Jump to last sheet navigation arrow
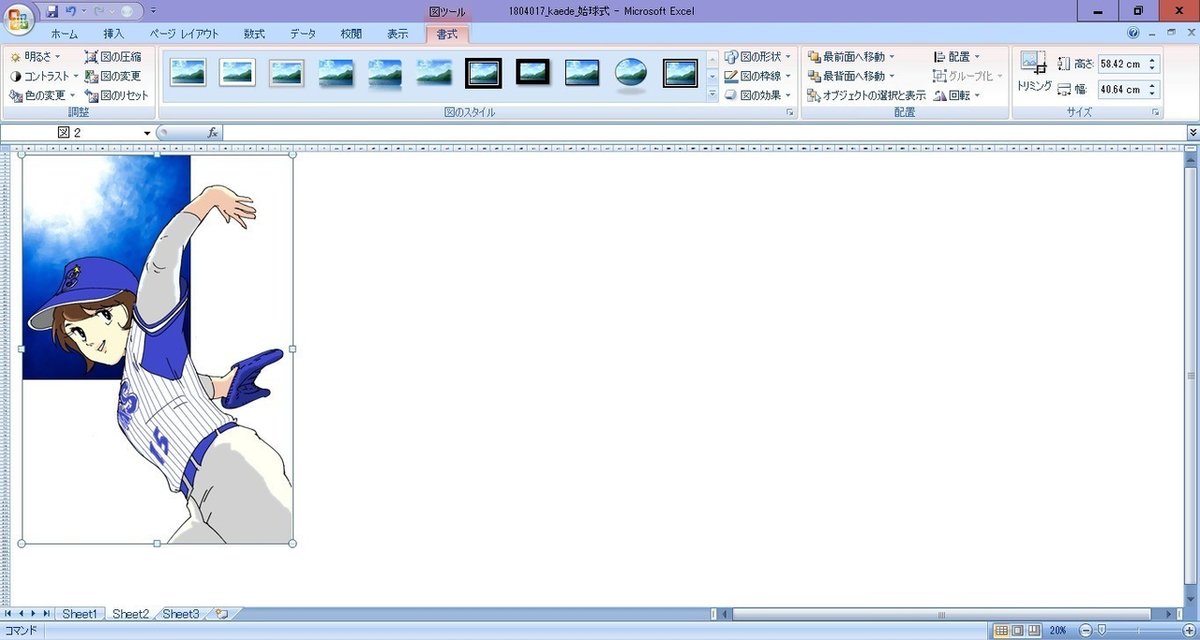Viewport: 1200px width, 640px height. pos(47,613)
